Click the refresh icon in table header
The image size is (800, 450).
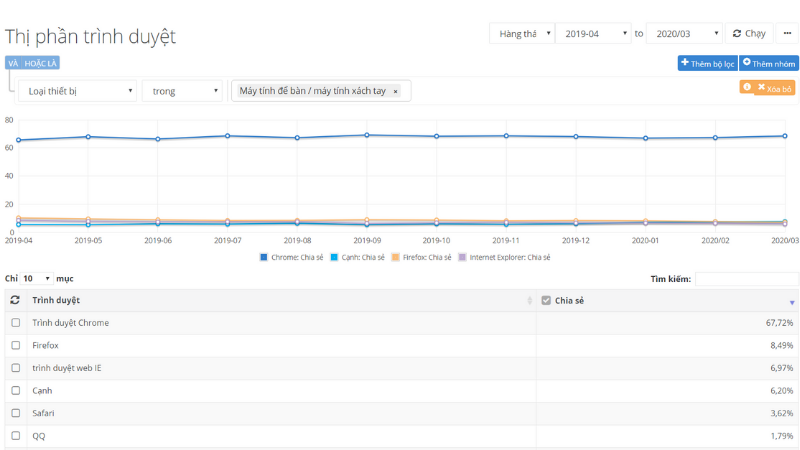coord(15,300)
